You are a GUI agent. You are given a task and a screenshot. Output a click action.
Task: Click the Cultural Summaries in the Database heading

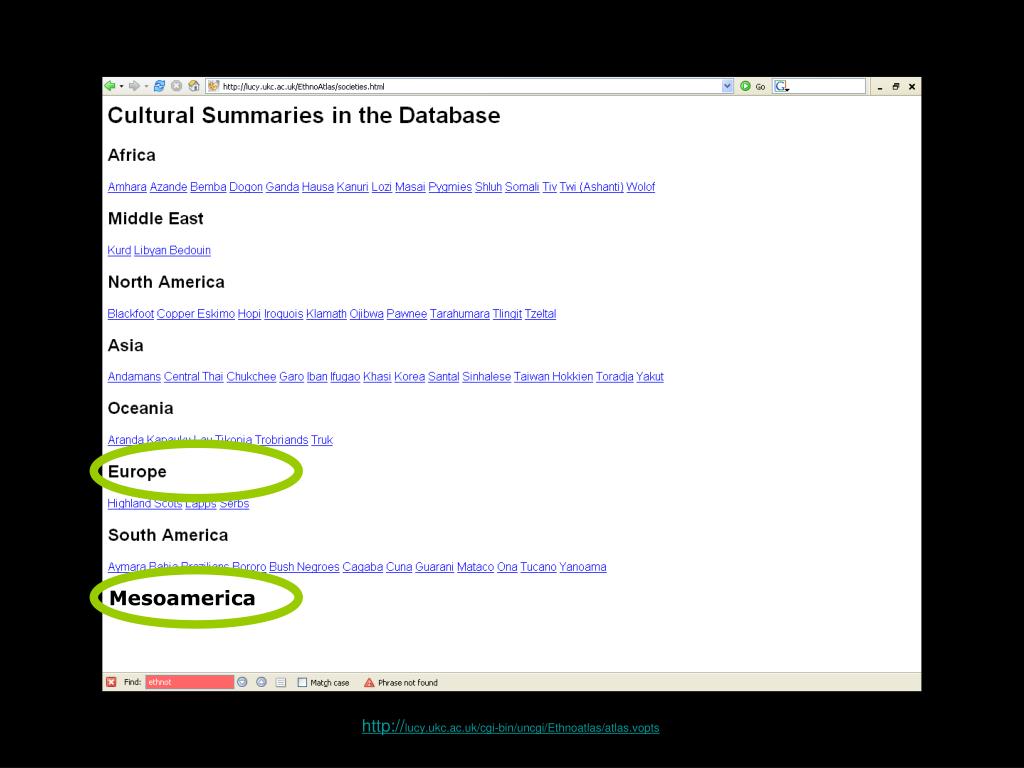click(304, 116)
